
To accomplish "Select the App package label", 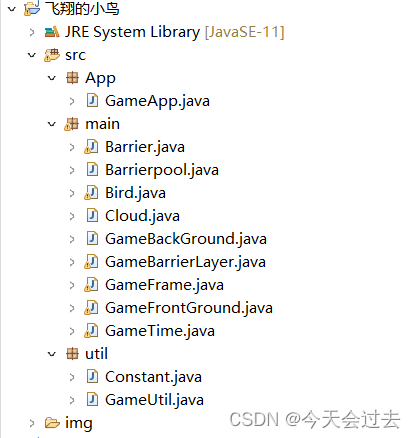I will [100, 79].
